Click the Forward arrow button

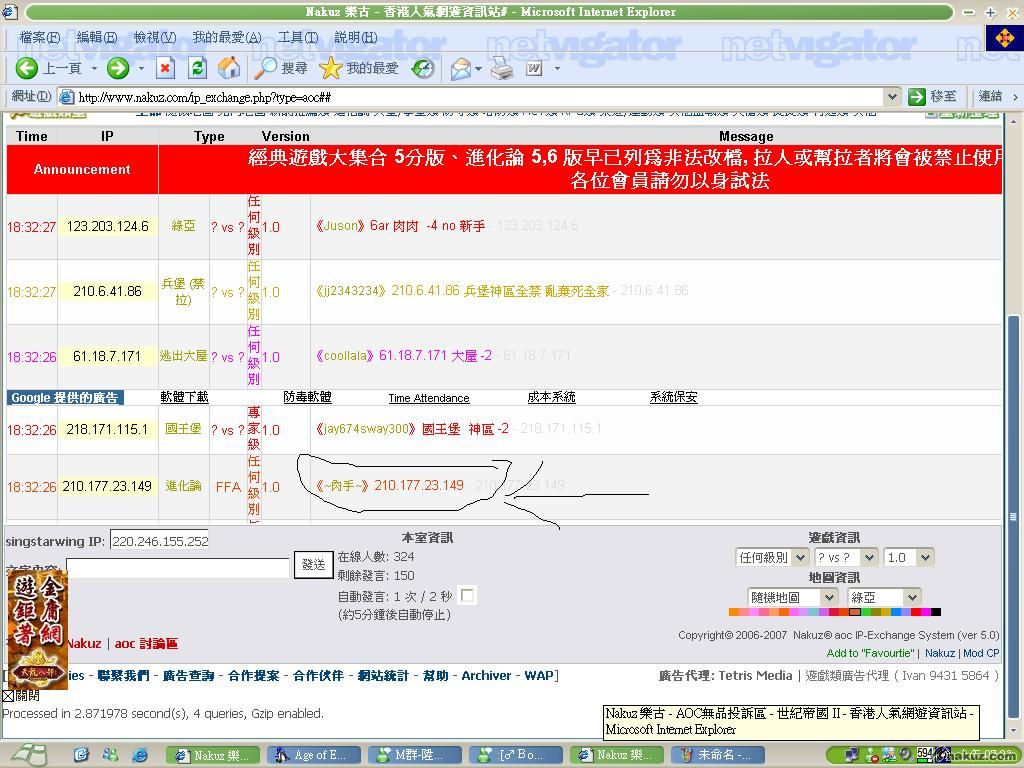coord(118,68)
